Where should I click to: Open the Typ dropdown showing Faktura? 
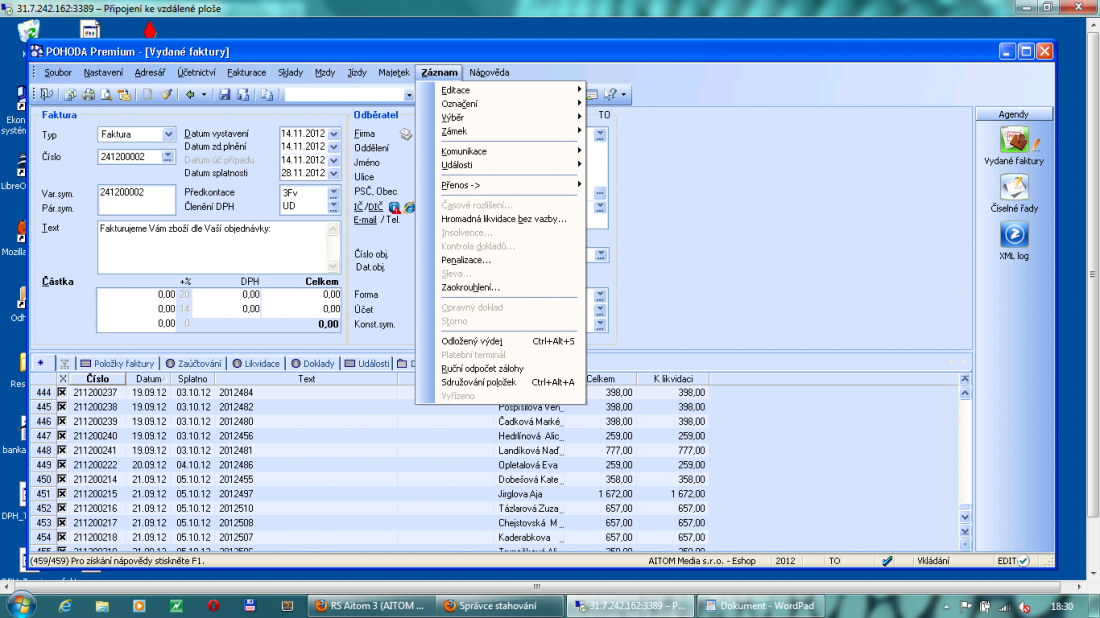[x=168, y=134]
